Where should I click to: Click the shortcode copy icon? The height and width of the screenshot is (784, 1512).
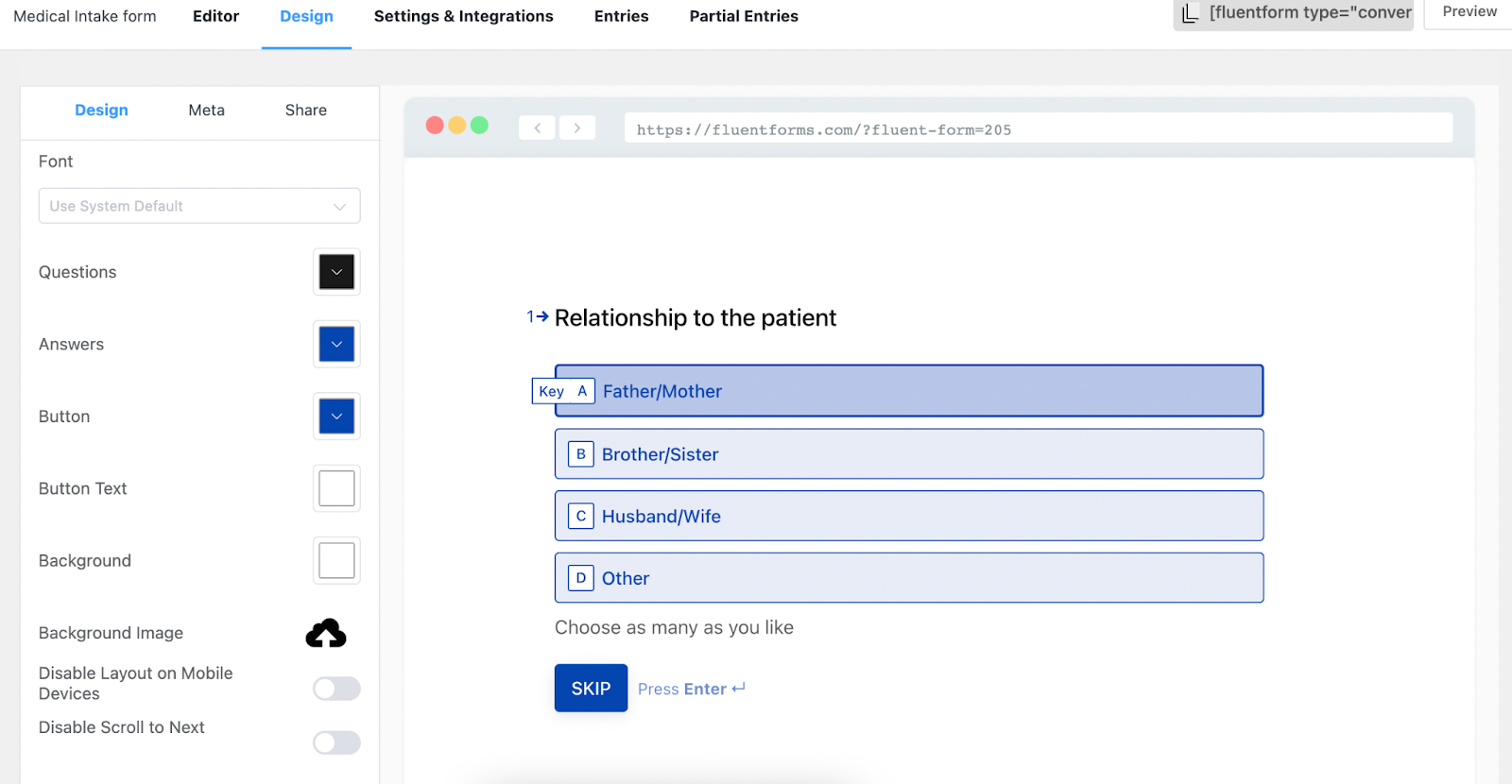[x=1190, y=13]
